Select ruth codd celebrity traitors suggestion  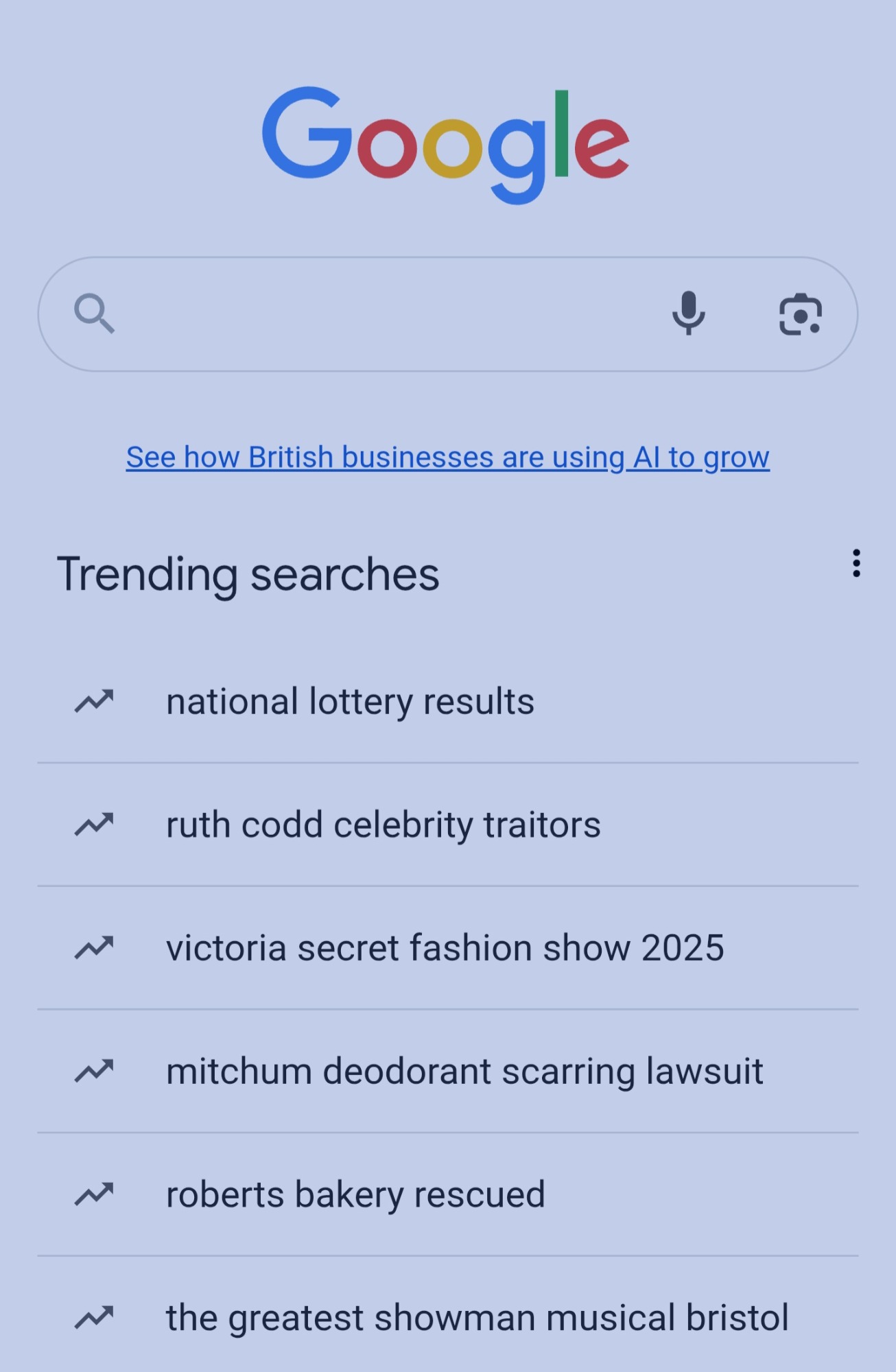(383, 825)
